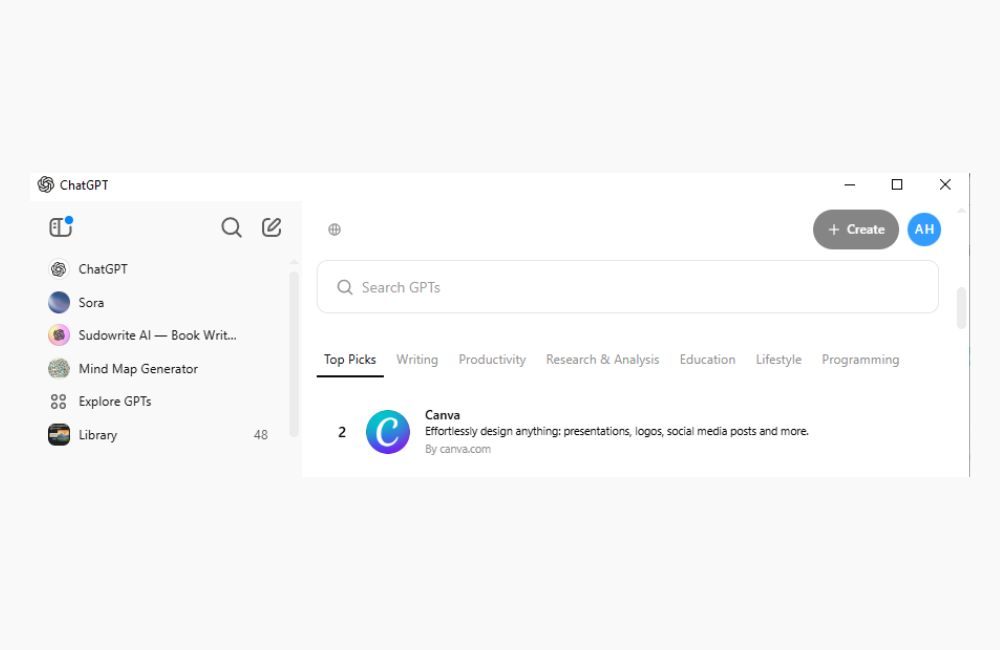
Task: Click the main page vertical scrollbar thumb
Action: (962, 309)
